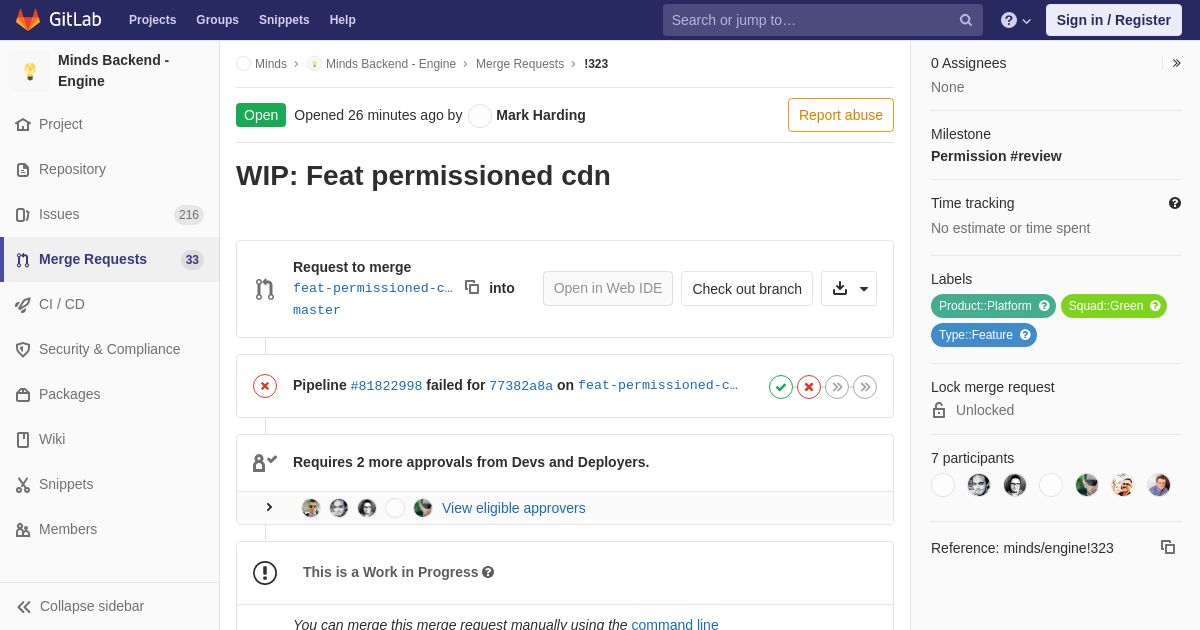Open the passed pipeline stage icon
Screen dimensions: 1200x630
781,387
